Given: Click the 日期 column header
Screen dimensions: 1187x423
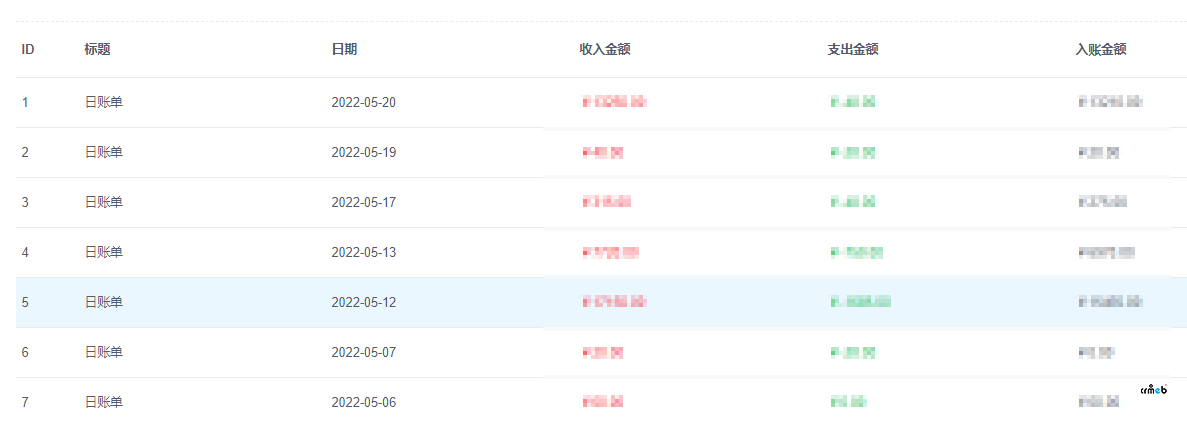Looking at the screenshot, I should (x=344, y=50).
